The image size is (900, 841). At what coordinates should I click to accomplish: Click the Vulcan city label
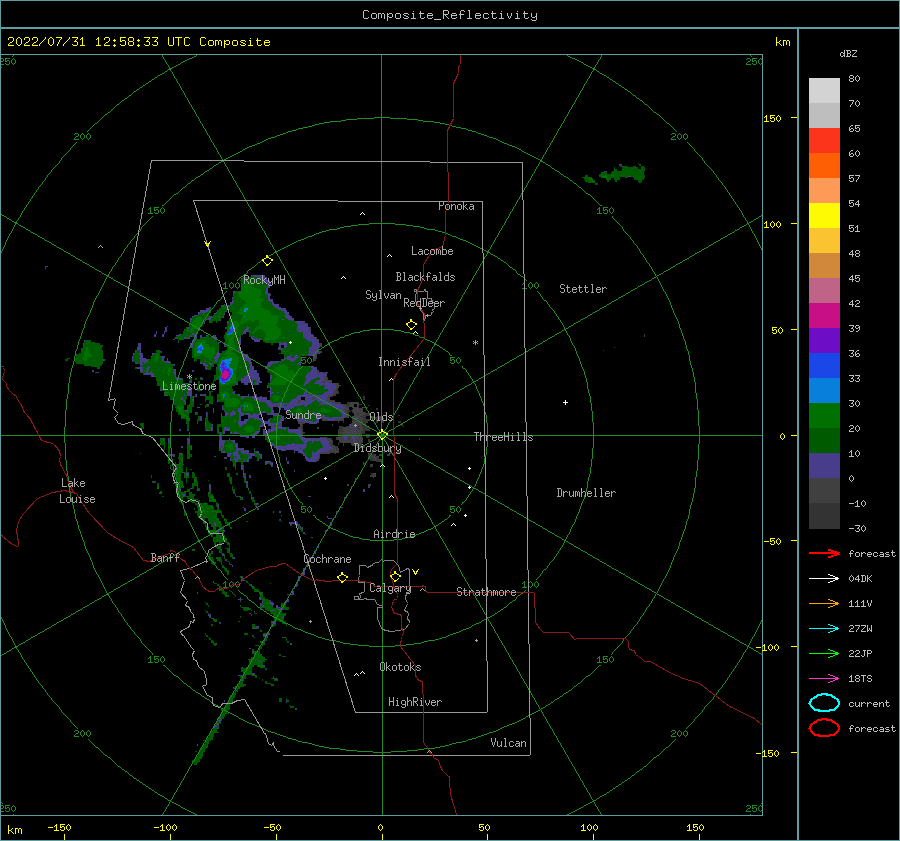pyautogui.click(x=509, y=743)
